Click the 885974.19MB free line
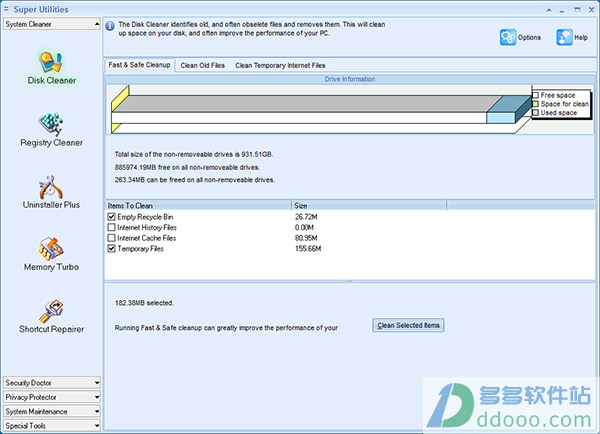This screenshot has width=600, height=434. click(187, 167)
